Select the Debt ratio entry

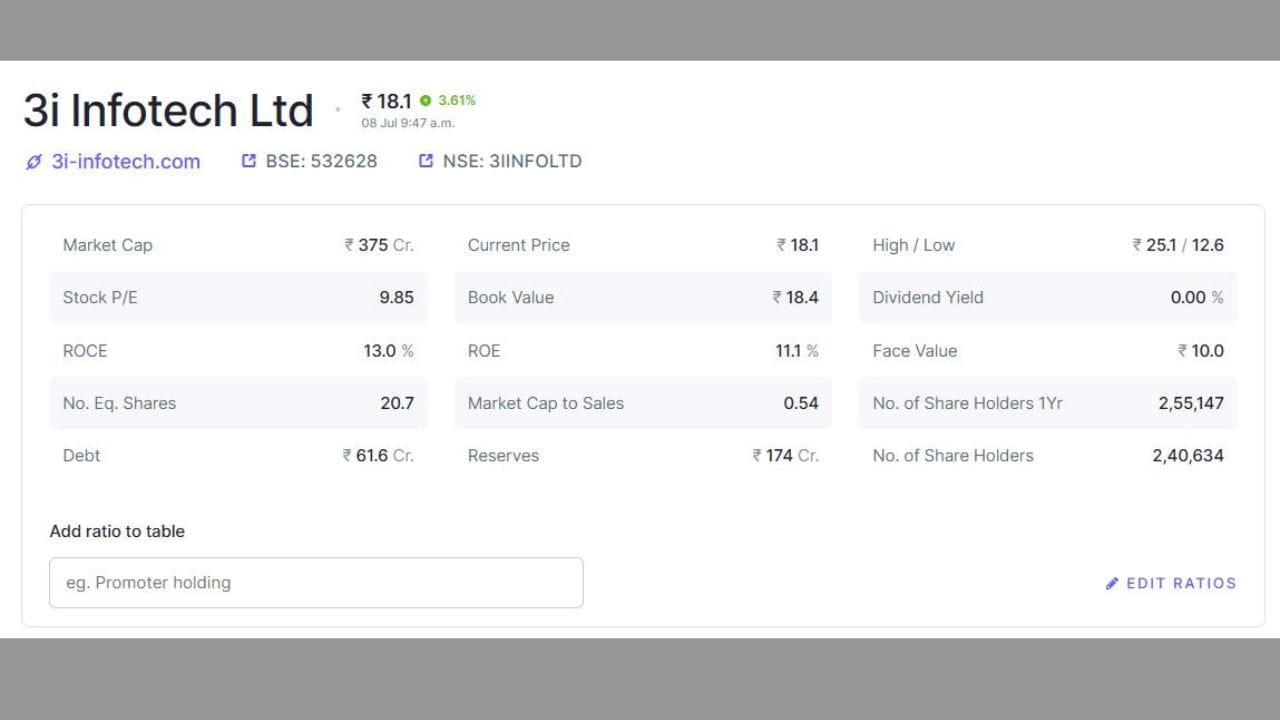click(x=238, y=455)
